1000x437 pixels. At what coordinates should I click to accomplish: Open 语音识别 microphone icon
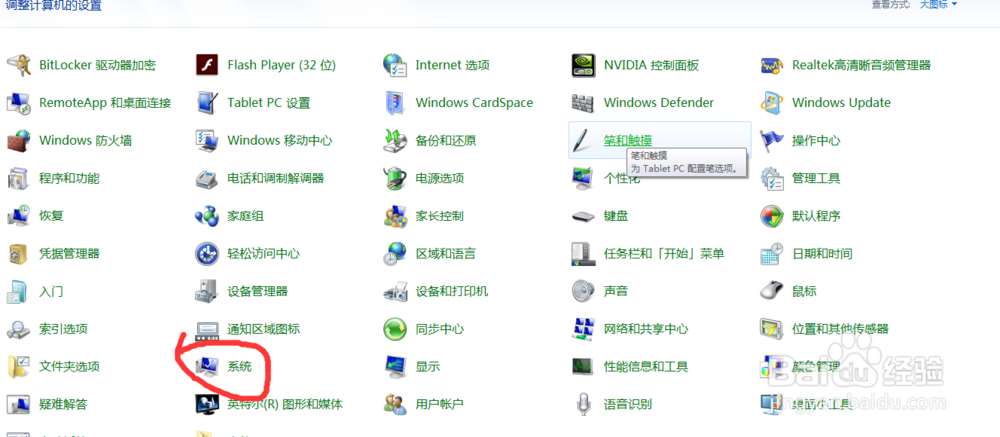[583, 404]
